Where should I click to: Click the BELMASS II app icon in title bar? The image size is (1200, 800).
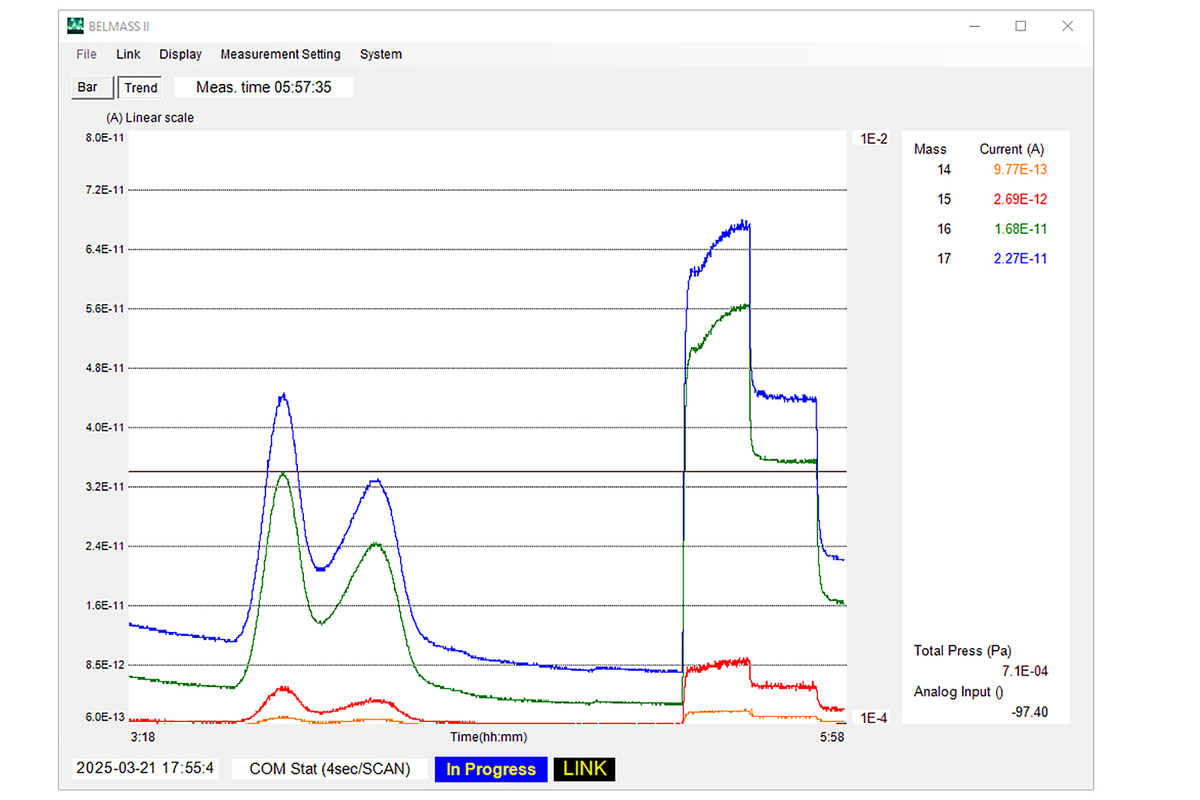75,26
